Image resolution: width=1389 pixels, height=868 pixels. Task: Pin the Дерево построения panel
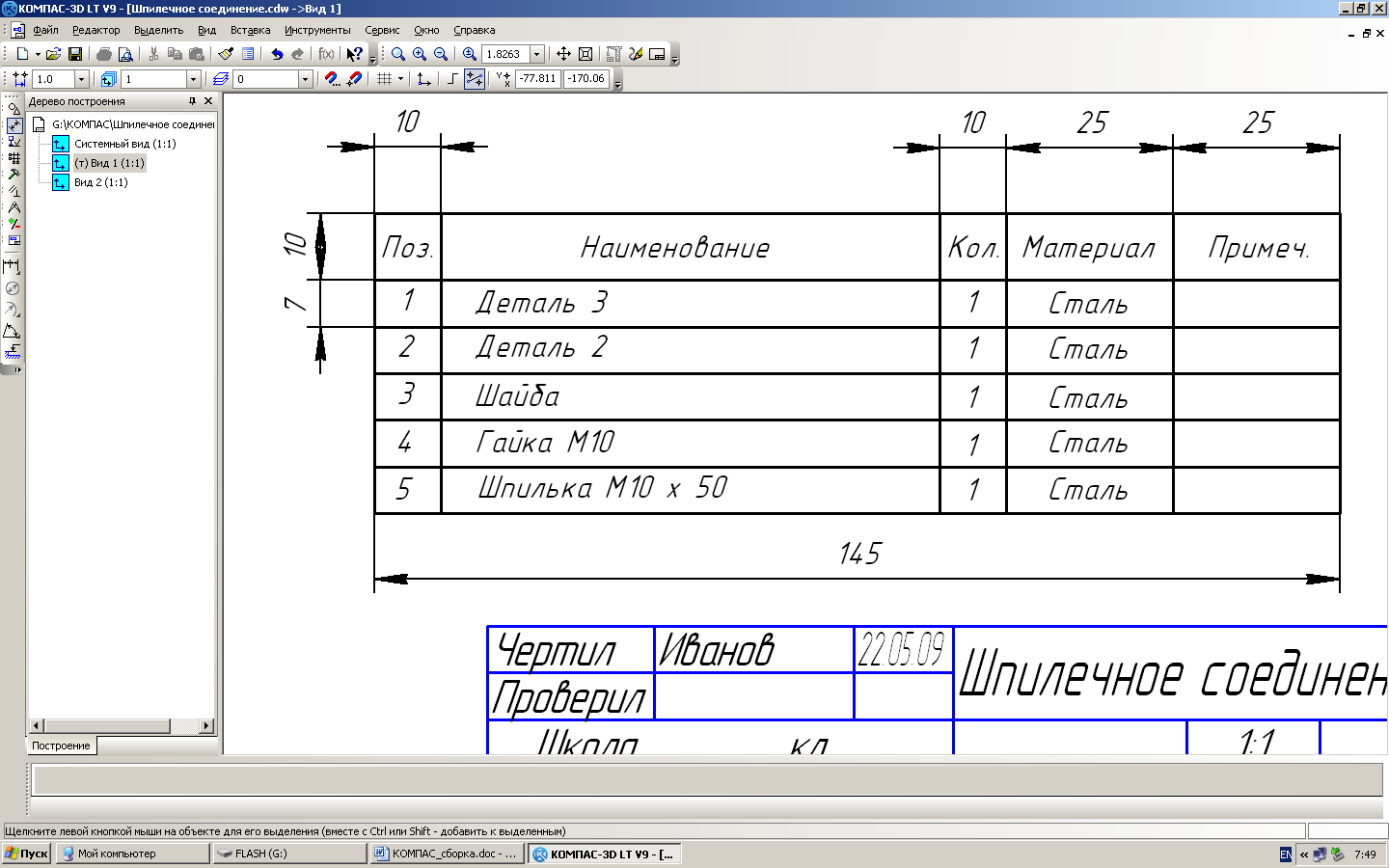(192, 101)
